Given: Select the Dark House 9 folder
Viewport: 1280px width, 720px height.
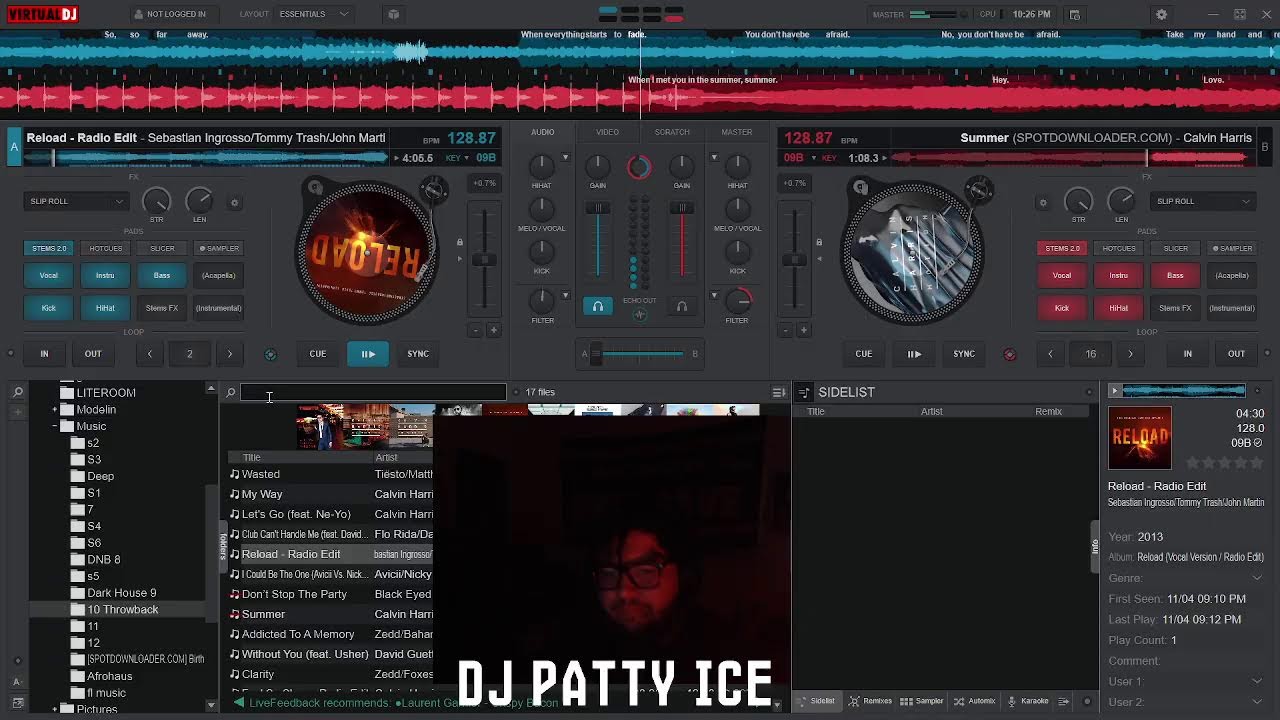Looking at the screenshot, I should [x=121, y=593].
